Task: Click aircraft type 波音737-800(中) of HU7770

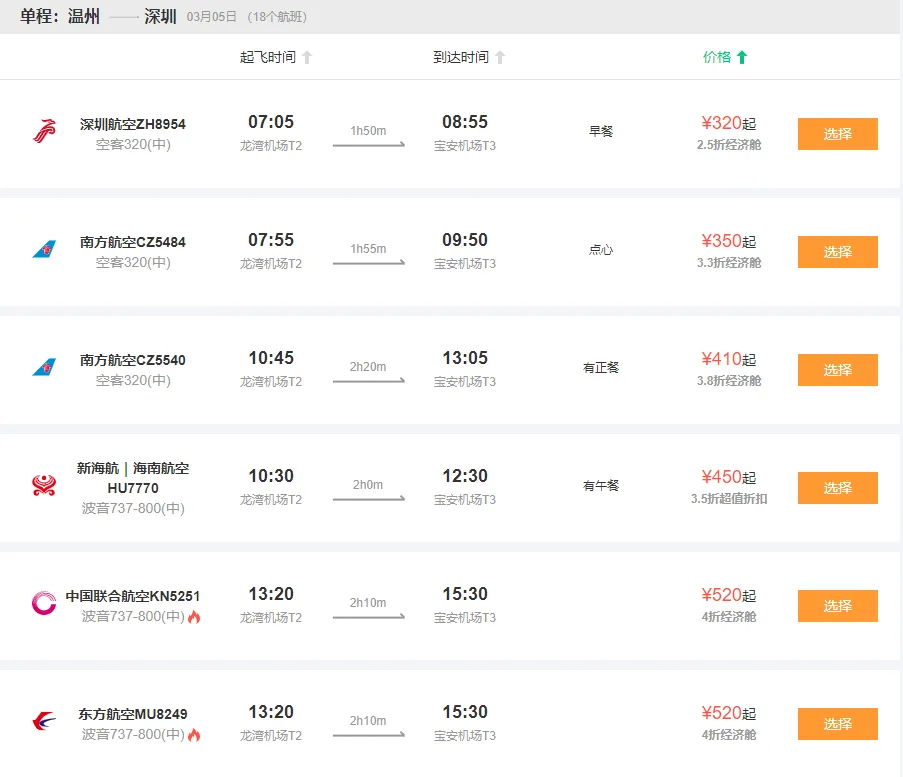Action: tap(133, 509)
